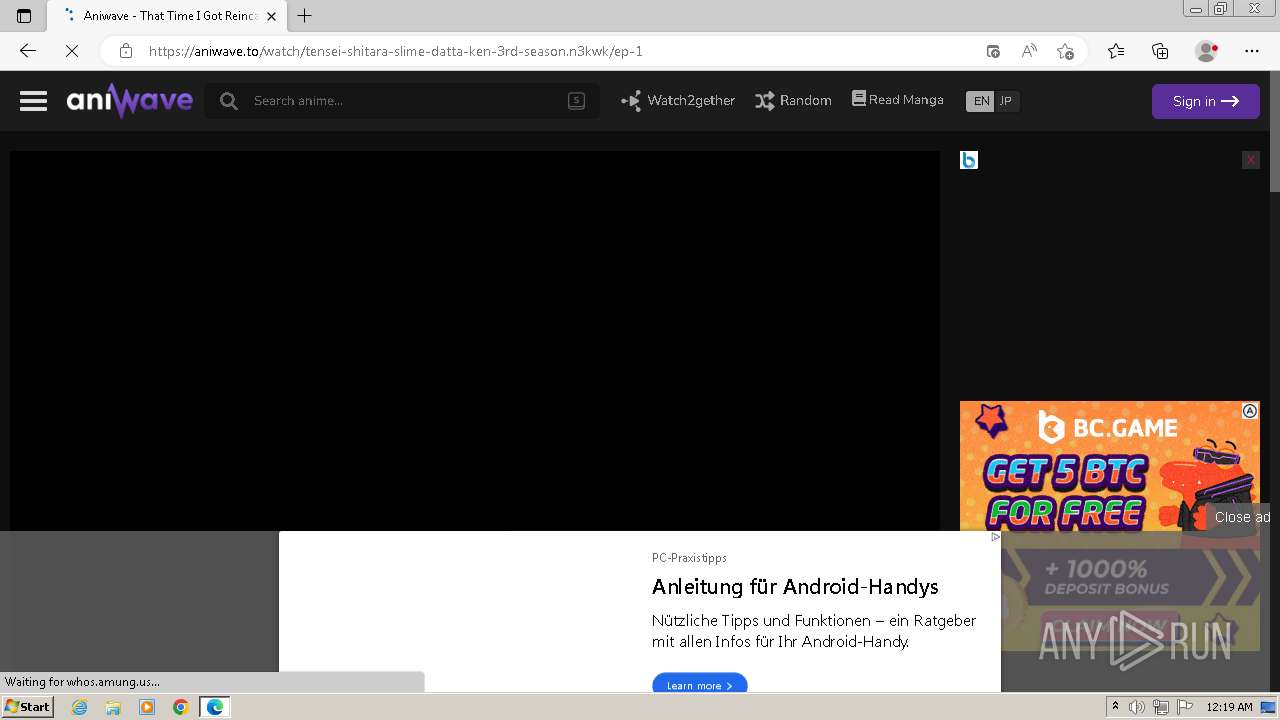Open the tab actions menu

(x=24, y=16)
